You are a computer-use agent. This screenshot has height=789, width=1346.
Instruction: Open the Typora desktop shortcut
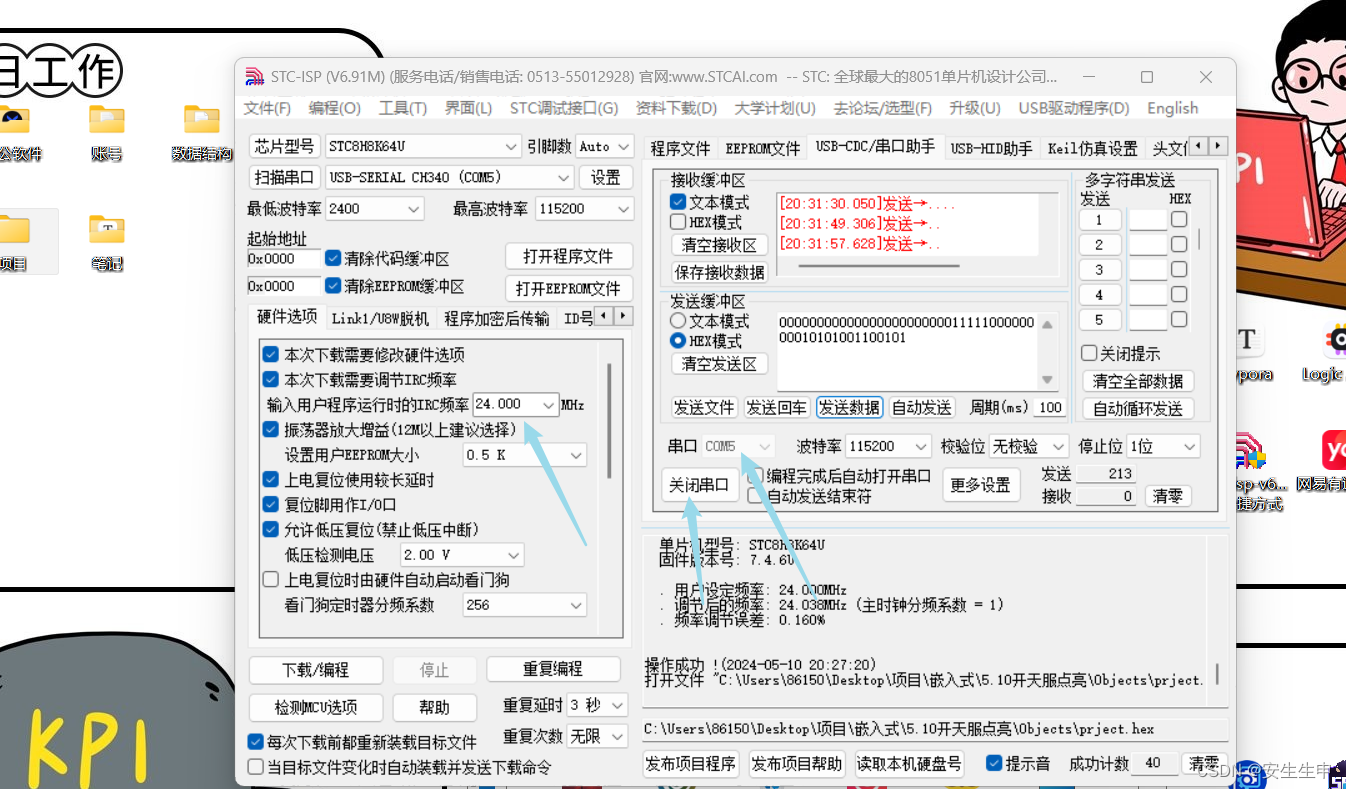(x=1248, y=353)
